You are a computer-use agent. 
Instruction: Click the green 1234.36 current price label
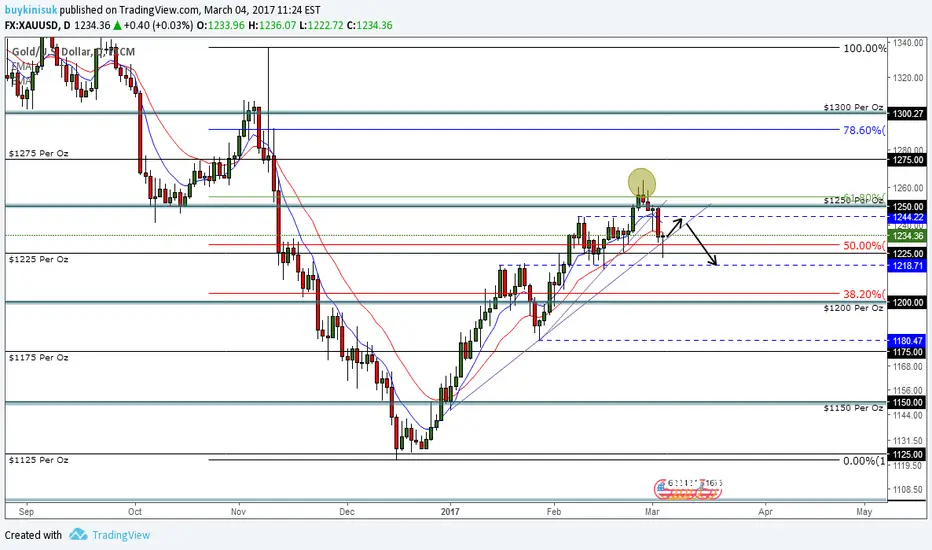click(x=906, y=236)
